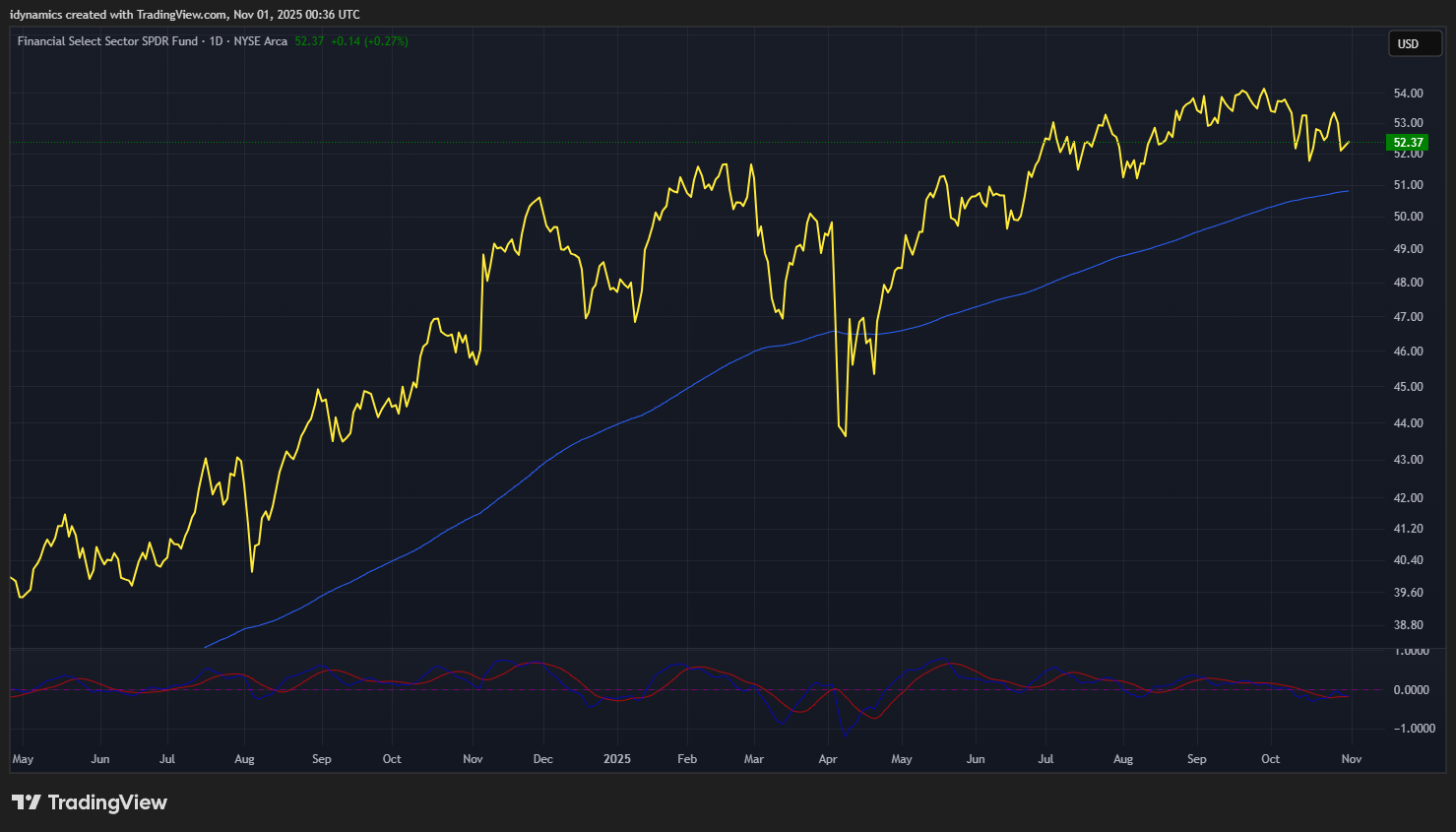The image size is (1456, 832).
Task: Click the 54.00 level on the price scale
Action: pyautogui.click(x=1408, y=94)
